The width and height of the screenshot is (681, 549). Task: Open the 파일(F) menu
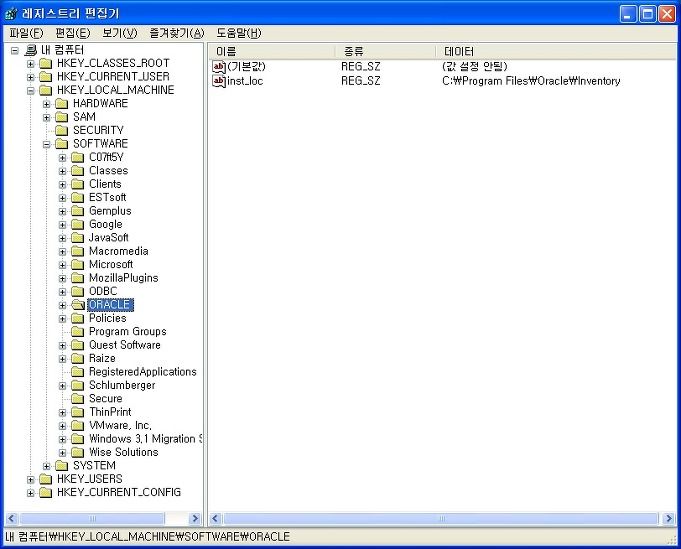coord(26,33)
